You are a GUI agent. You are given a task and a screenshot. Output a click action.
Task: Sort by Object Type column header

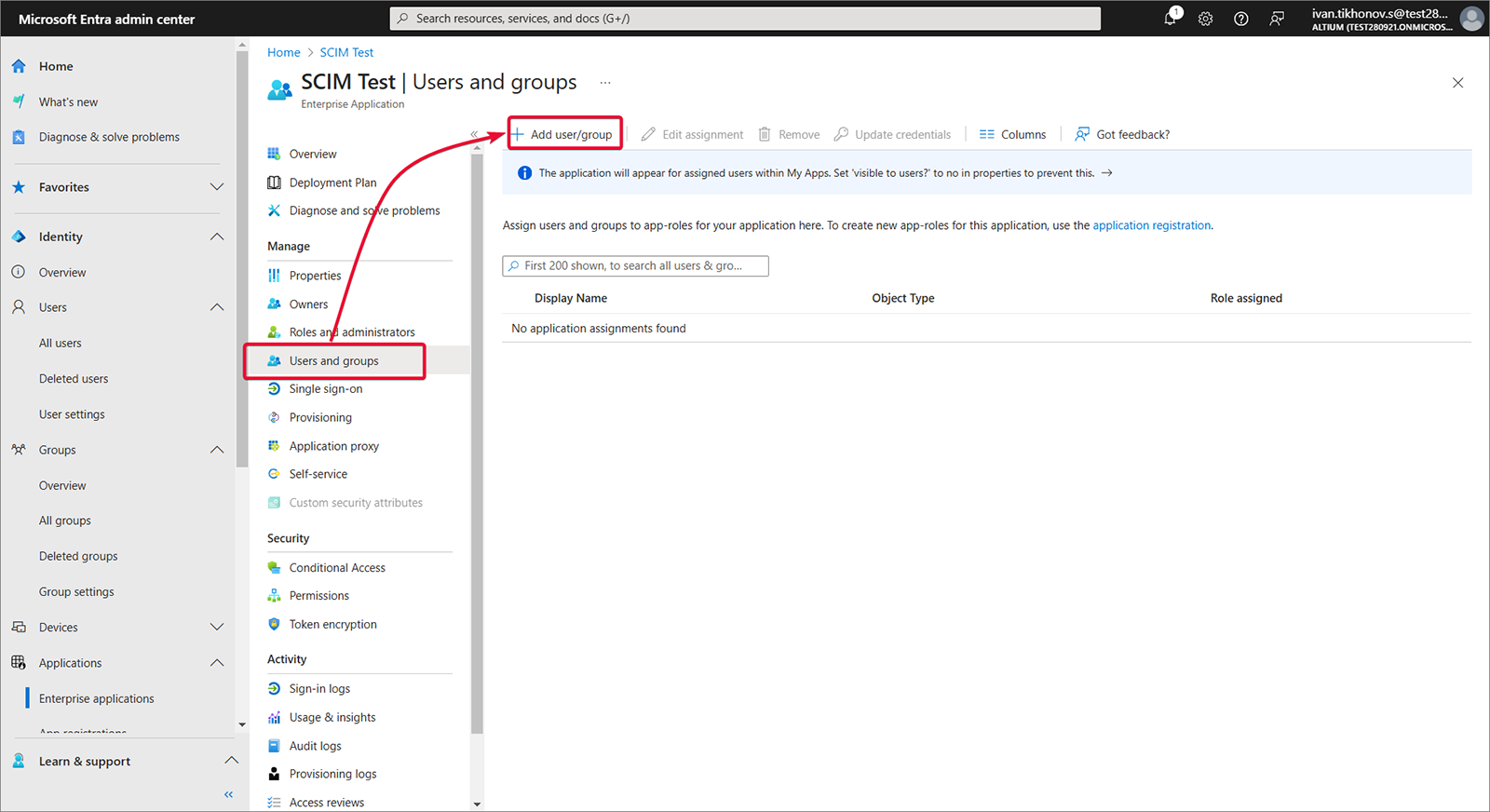(x=903, y=298)
